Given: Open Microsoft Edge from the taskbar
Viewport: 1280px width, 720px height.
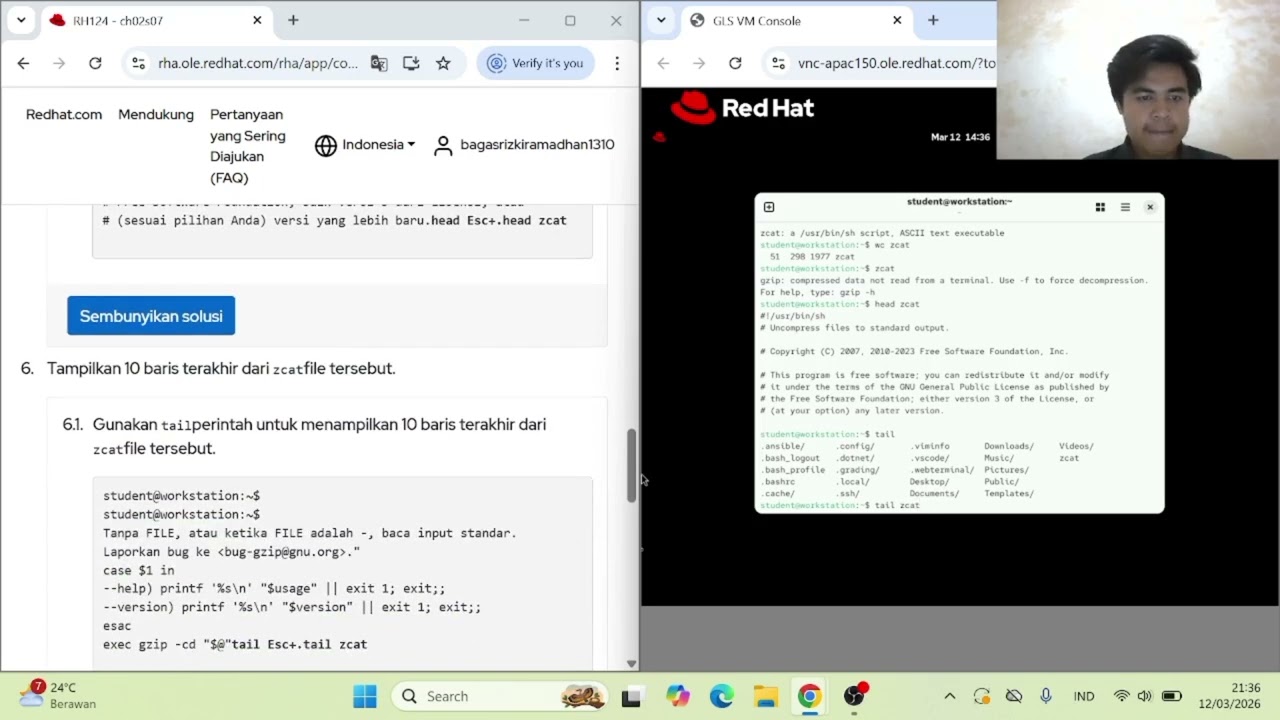Looking at the screenshot, I should [x=722, y=696].
